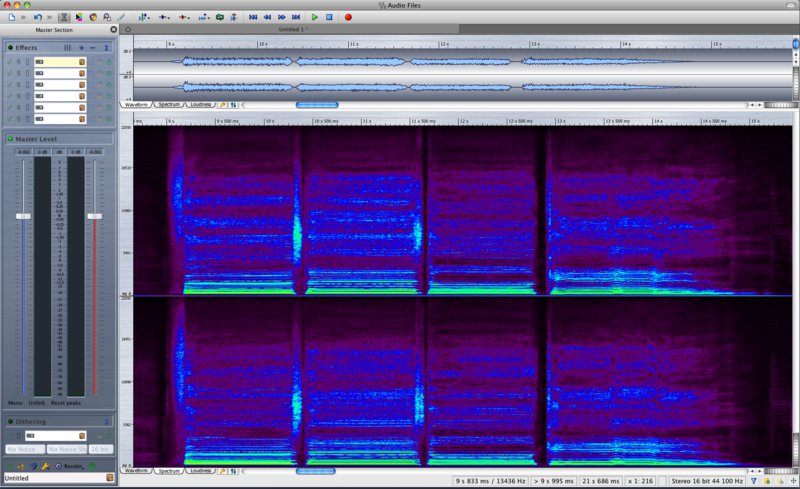
Task: Open the snap-to-marker options dropdown
Action: coord(144,17)
